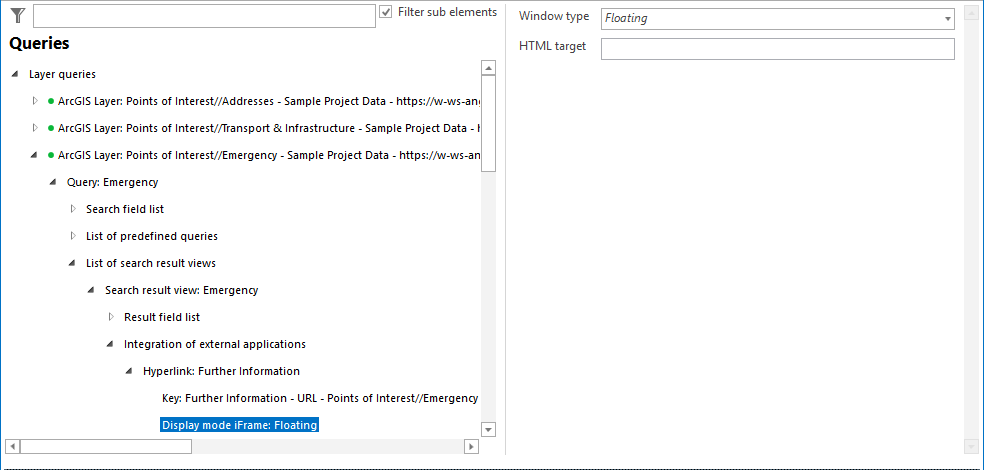The image size is (984, 470).
Task: Select the Query: Emergency item
Action: click(112, 183)
